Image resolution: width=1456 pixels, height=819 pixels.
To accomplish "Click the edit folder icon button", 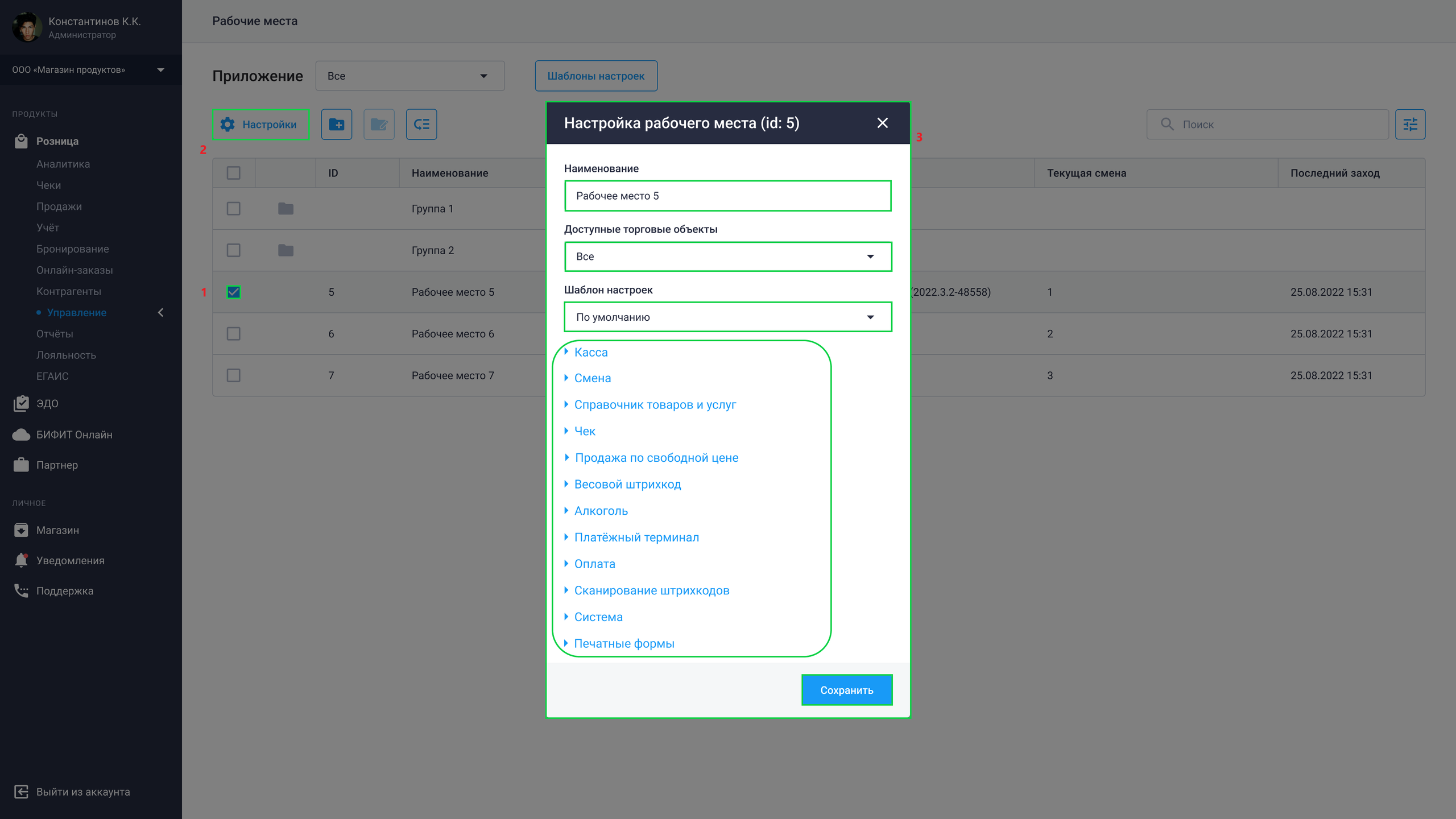I will (x=379, y=124).
